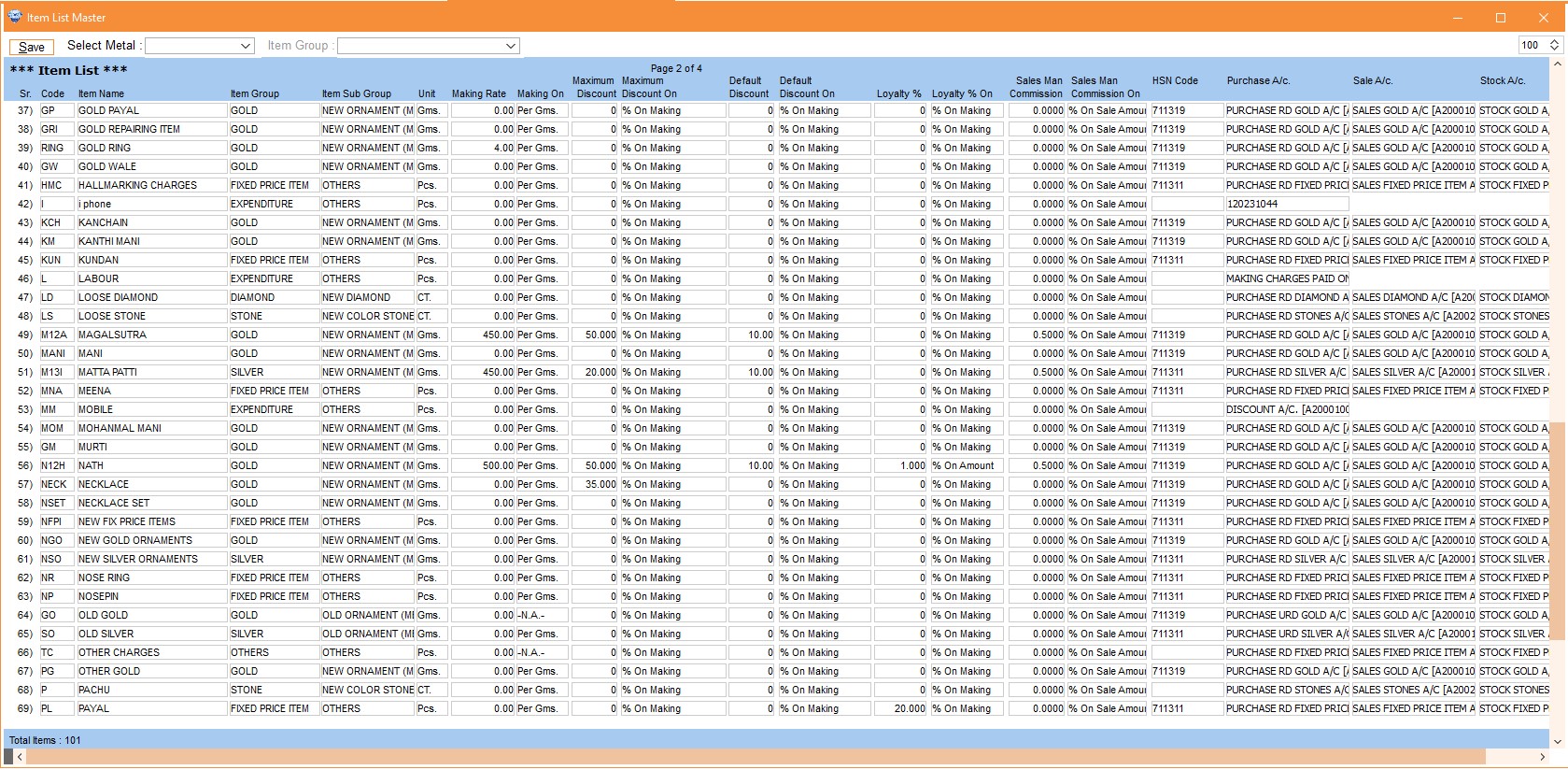The image size is (1568, 770).
Task: Click NEW SILVER ORNAMENTS item name
Action: click(152, 559)
